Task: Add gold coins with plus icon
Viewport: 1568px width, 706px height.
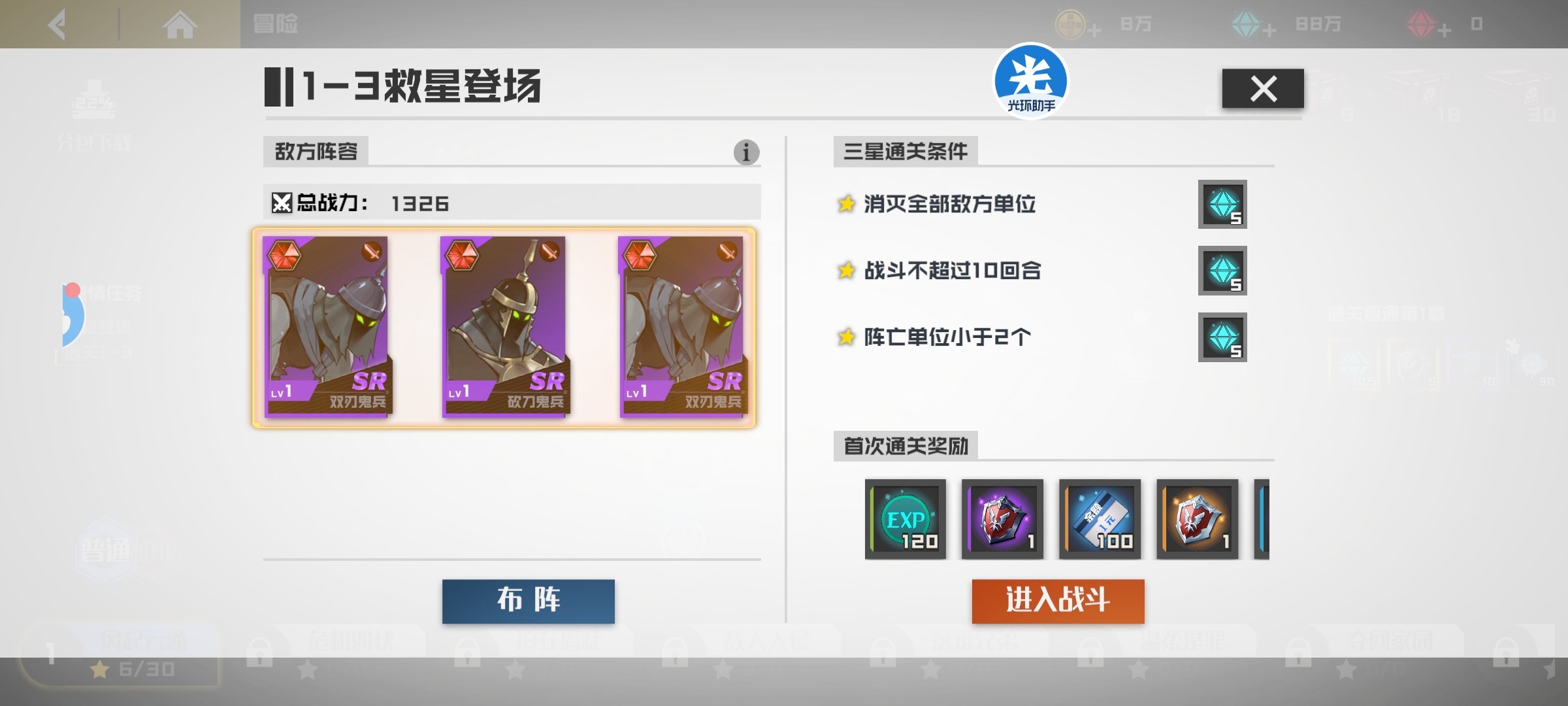Action: (x=1094, y=30)
